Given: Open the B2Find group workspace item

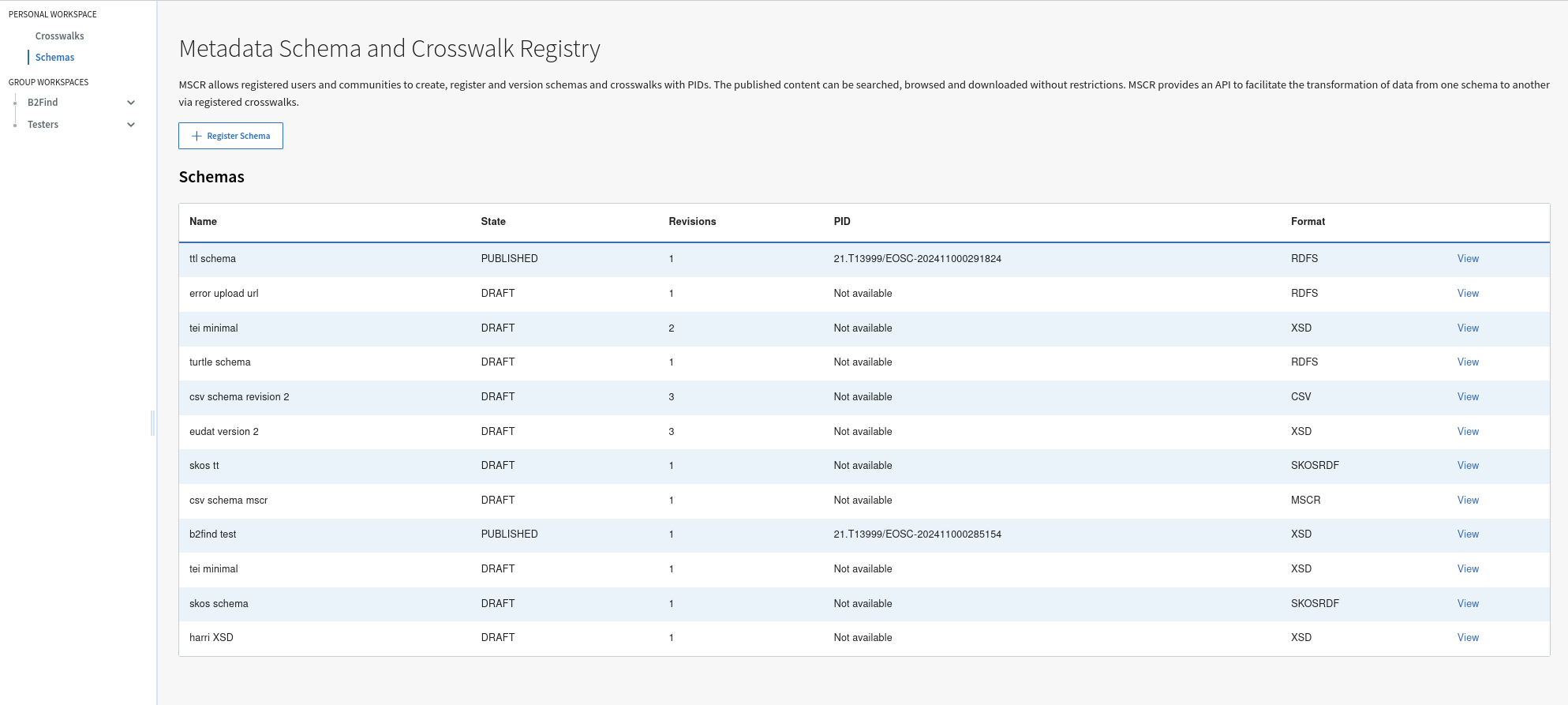Looking at the screenshot, I should [x=43, y=103].
